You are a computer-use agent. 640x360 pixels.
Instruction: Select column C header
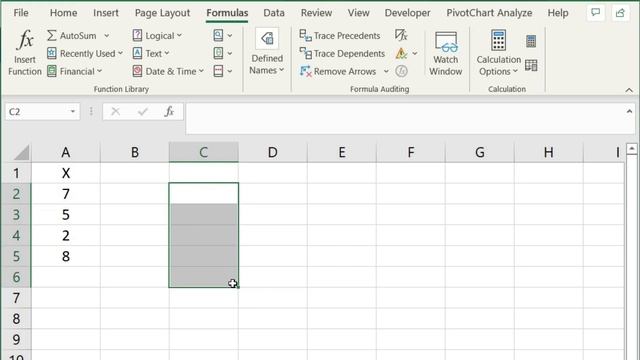click(x=204, y=152)
